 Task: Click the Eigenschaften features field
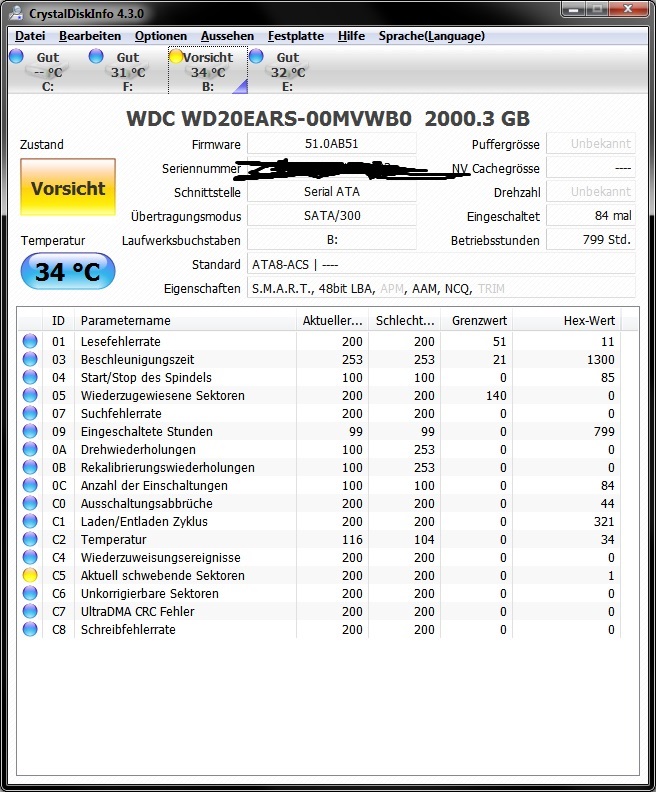point(441,288)
